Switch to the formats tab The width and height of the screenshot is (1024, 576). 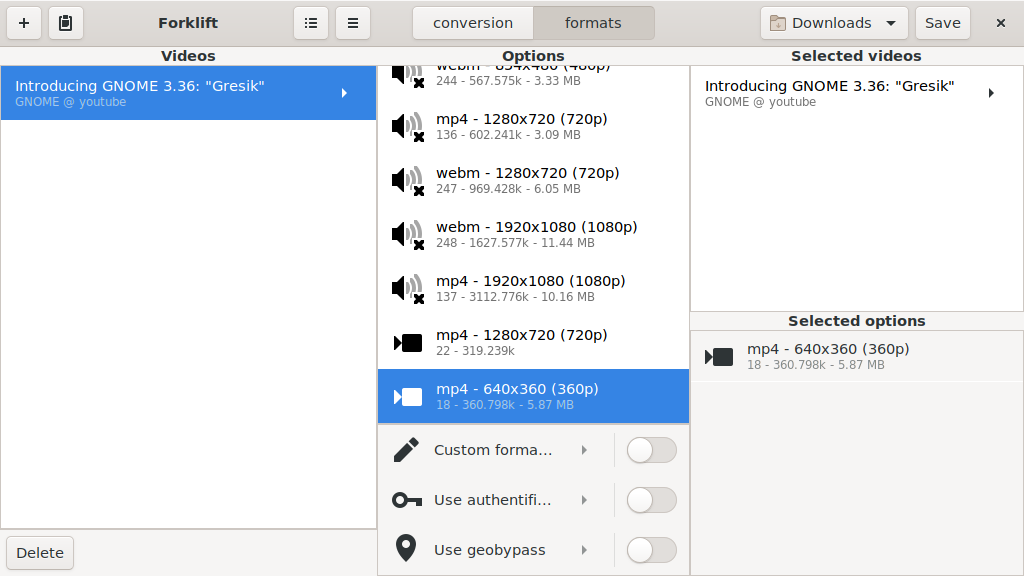pos(593,23)
